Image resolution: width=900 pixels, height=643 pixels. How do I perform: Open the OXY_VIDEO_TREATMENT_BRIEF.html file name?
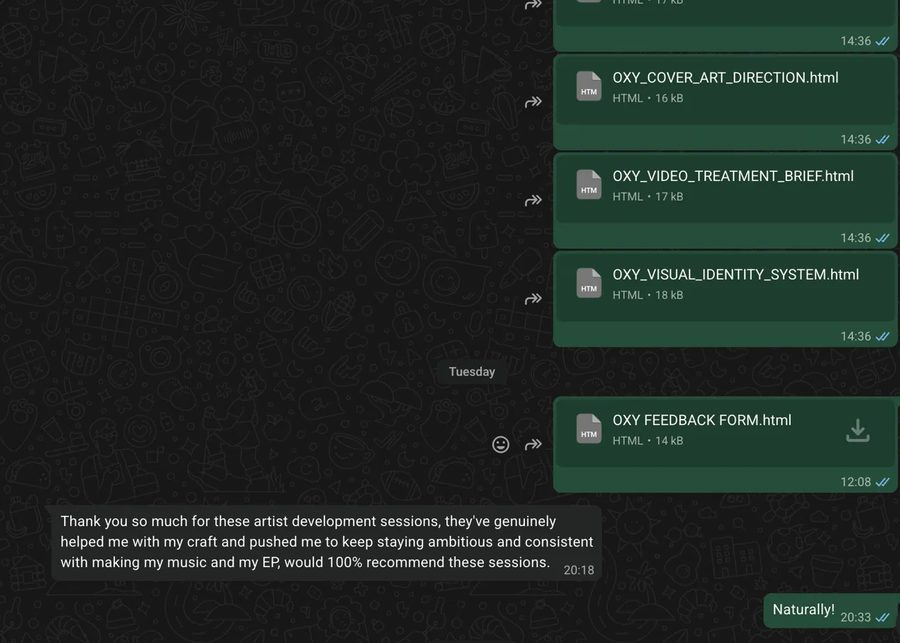[x=733, y=176]
